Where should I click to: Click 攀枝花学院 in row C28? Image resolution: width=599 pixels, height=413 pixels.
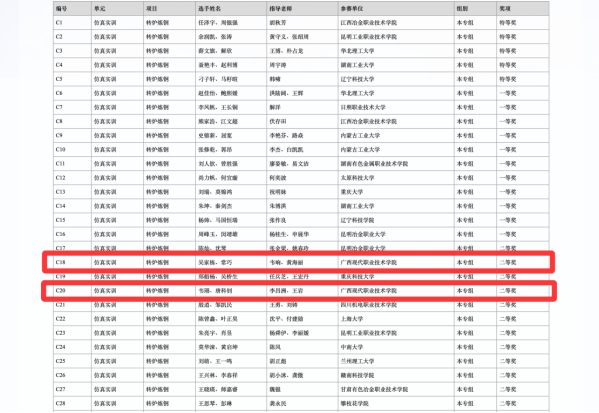coord(355,404)
